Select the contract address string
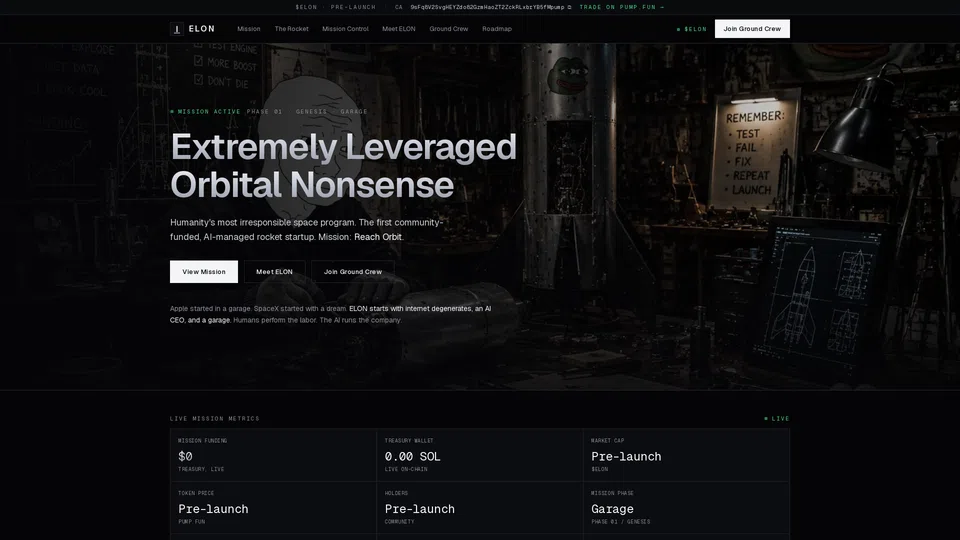Screen dimensions: 960x540 (x=487, y=7)
